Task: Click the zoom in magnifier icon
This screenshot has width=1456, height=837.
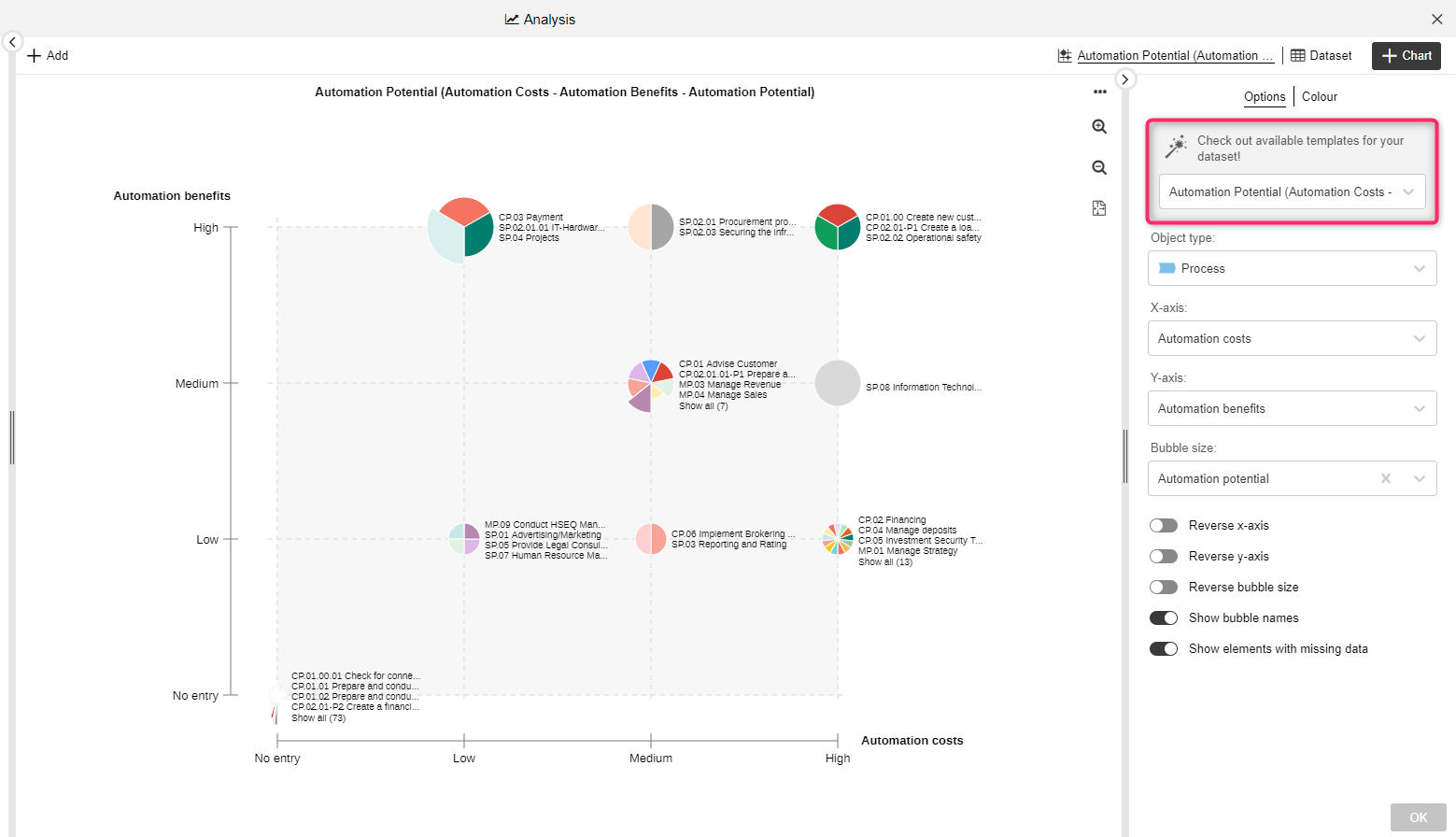Action: (1099, 127)
